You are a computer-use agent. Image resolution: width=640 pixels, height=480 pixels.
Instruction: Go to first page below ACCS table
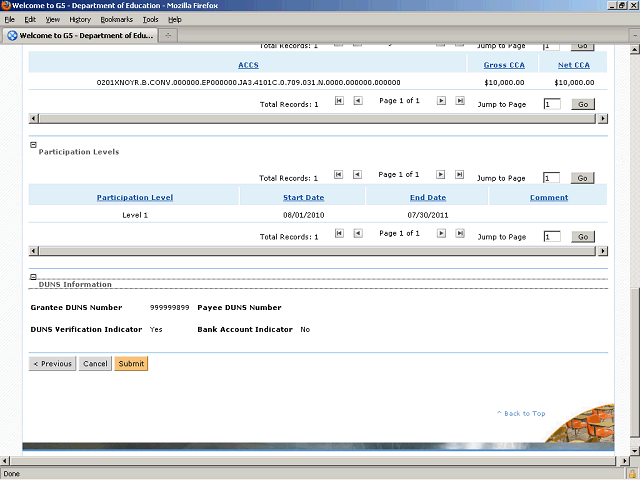(339, 101)
